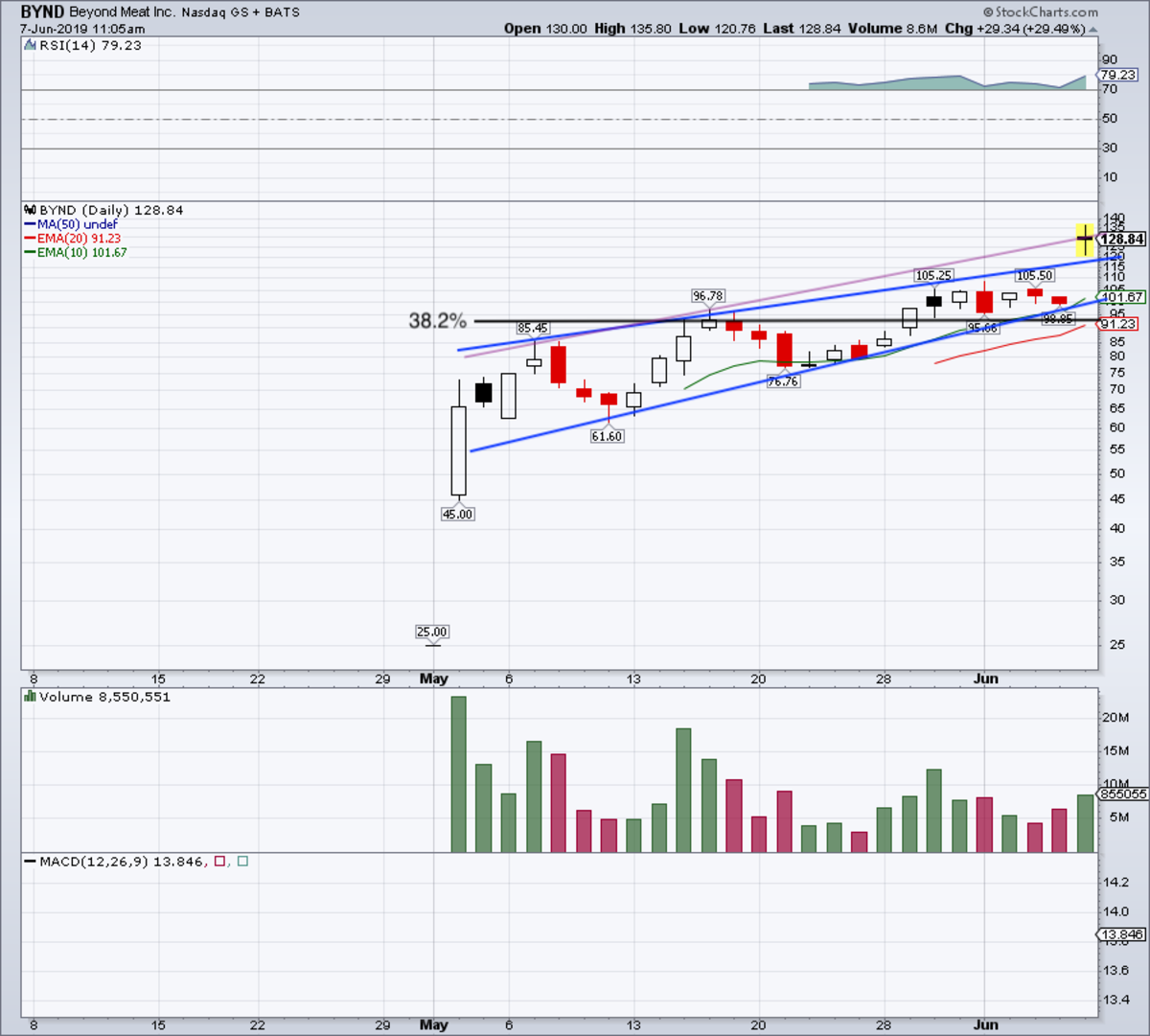Click the 128.84 last price tag on right axis
1150x1036 pixels.
coord(1121,240)
